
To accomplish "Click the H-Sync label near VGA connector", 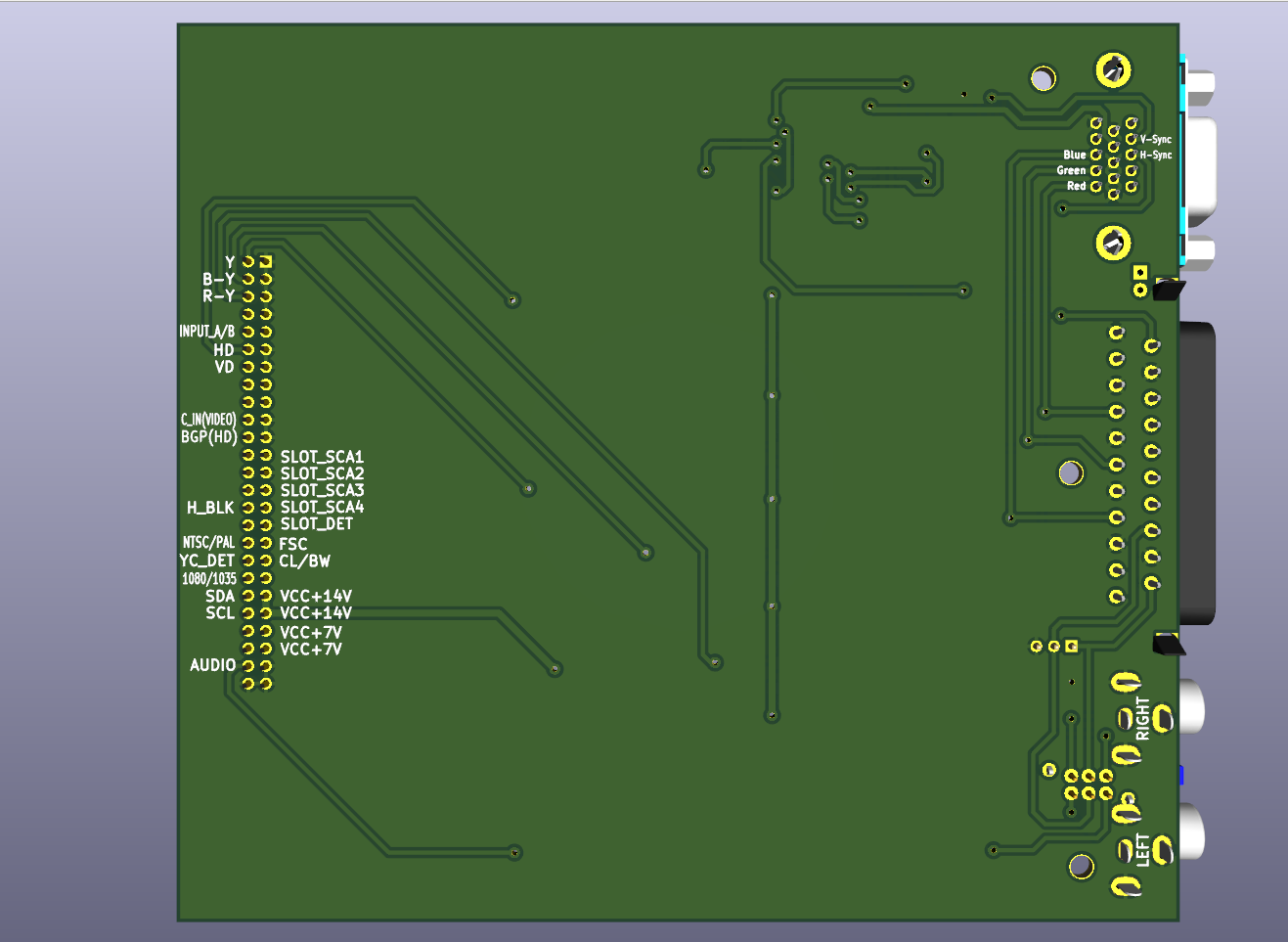I will (1155, 155).
